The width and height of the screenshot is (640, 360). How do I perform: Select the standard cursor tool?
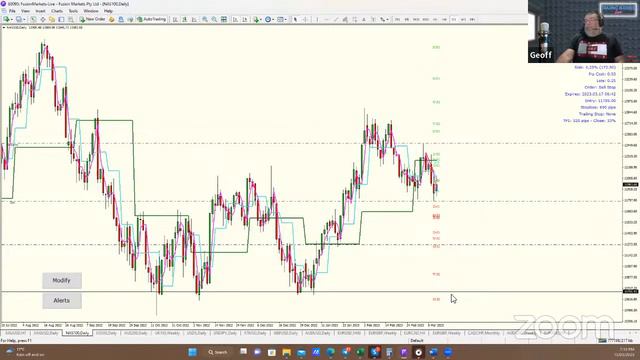click(x=295, y=19)
